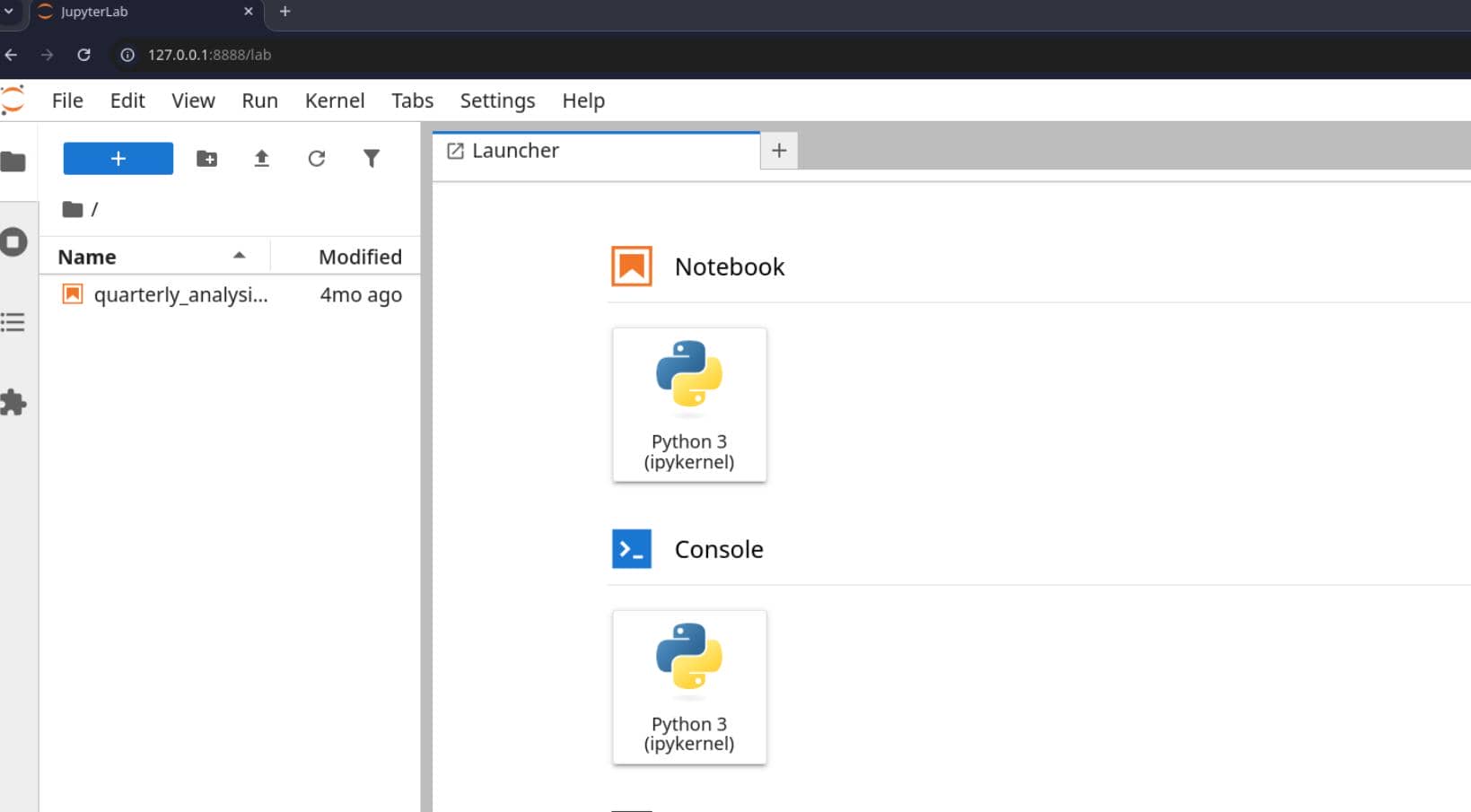This screenshot has width=1471, height=812.
Task: Show the File Browser sidebar folder icon
Action: click(13, 162)
